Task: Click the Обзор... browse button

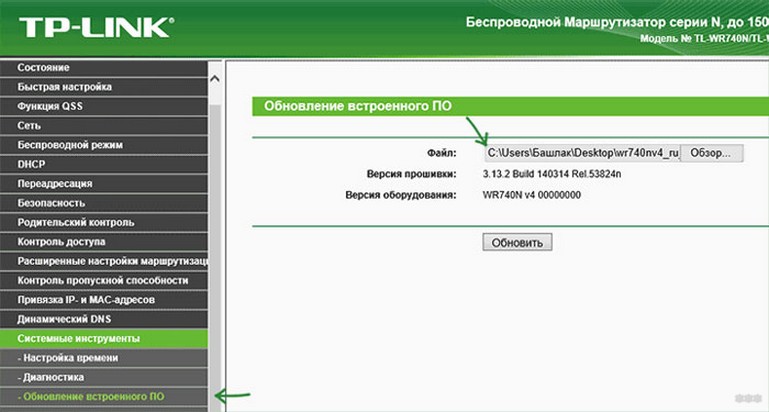Action: [x=711, y=153]
